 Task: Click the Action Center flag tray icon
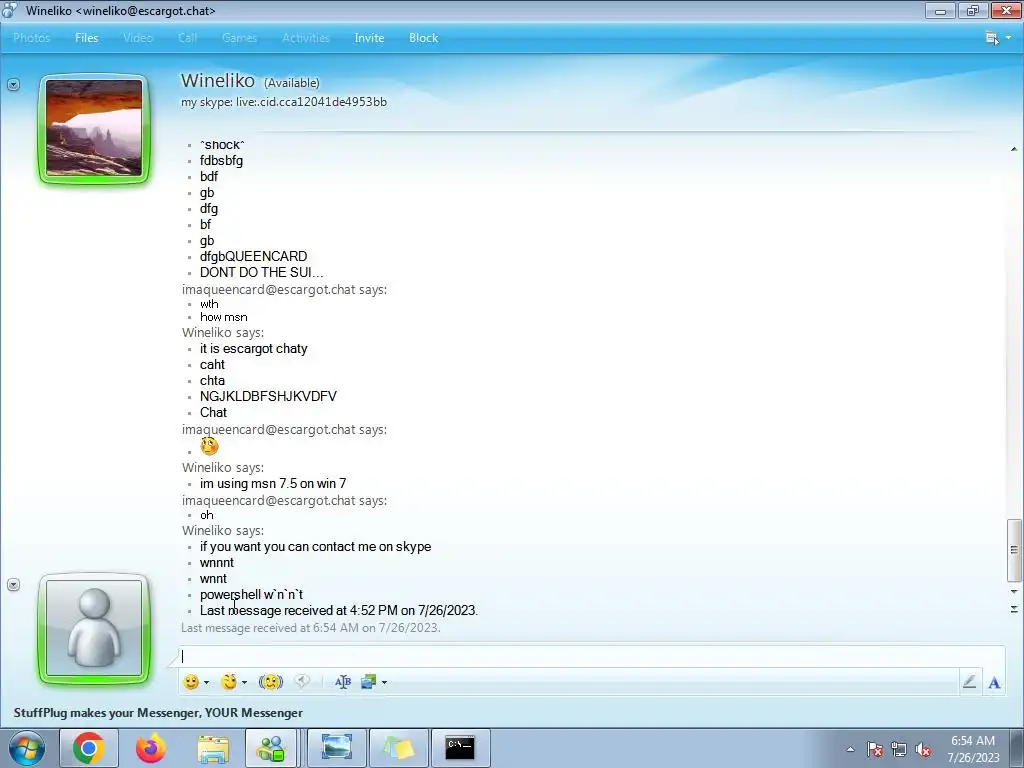[875, 749]
